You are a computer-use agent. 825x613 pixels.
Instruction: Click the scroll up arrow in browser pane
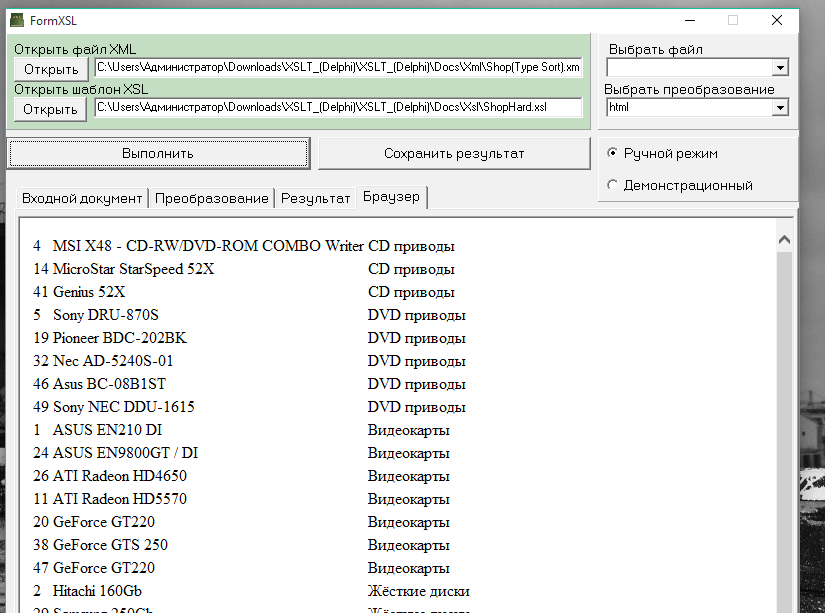(x=784, y=240)
